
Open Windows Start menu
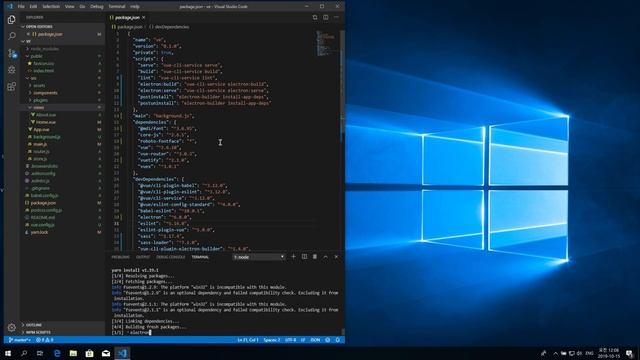coord(8,353)
